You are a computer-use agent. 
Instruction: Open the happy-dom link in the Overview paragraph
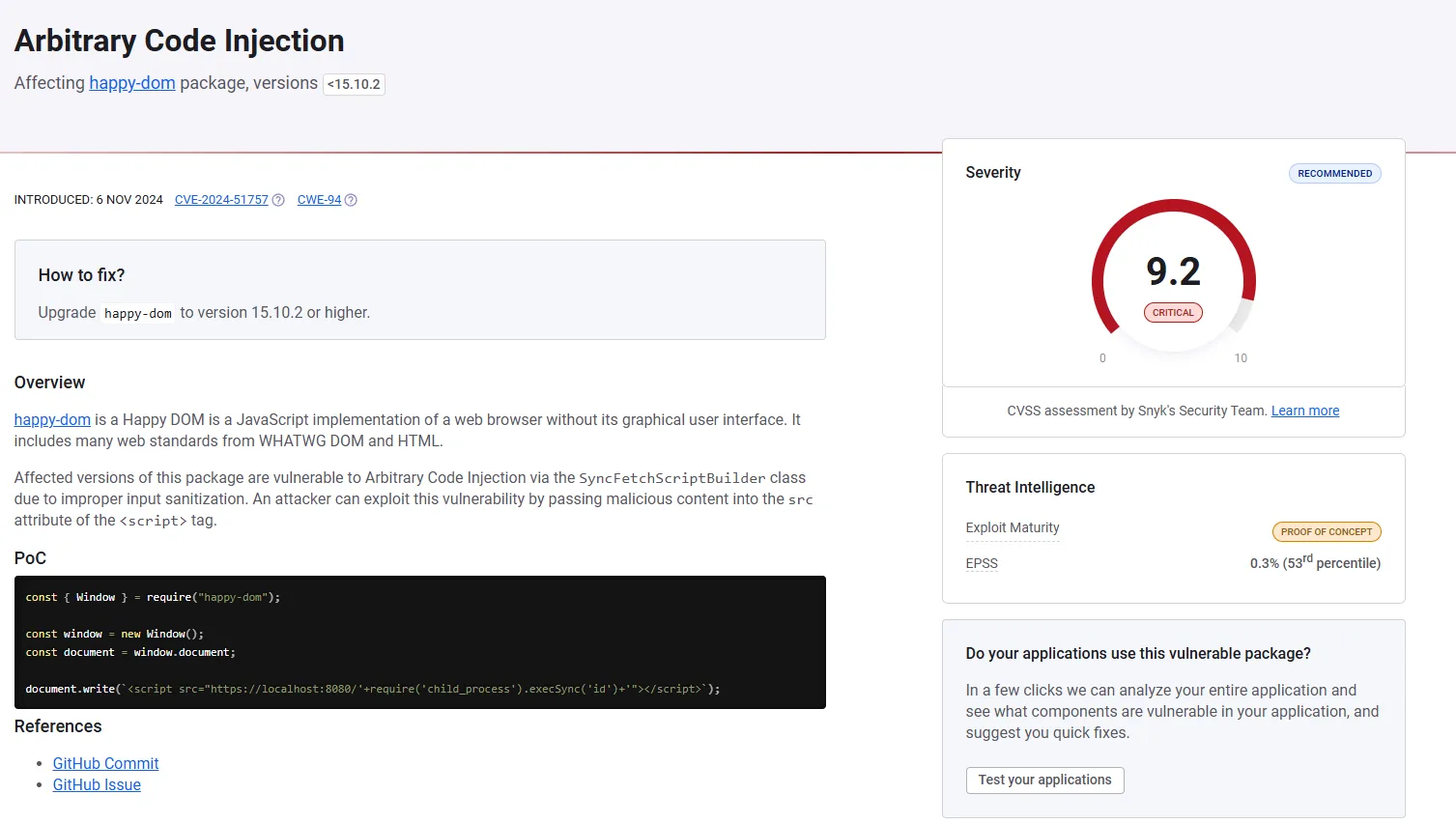52,419
